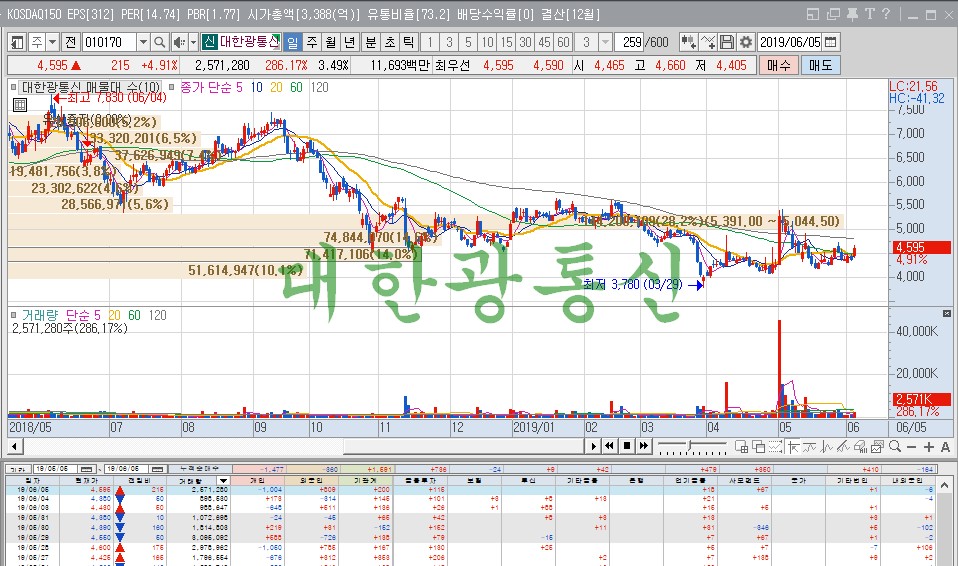Close the volume panel with x box
958x566 pixels.
(947, 314)
